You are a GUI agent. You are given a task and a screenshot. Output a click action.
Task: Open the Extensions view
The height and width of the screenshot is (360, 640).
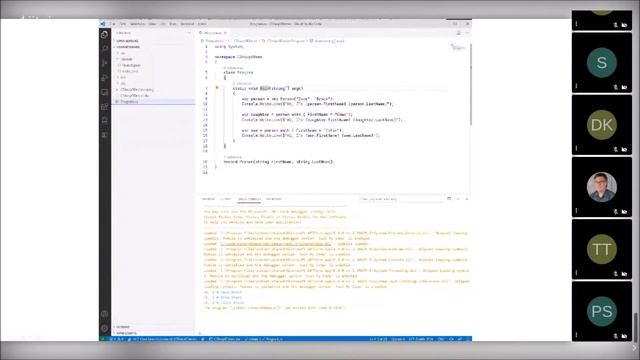pyautogui.click(x=104, y=107)
